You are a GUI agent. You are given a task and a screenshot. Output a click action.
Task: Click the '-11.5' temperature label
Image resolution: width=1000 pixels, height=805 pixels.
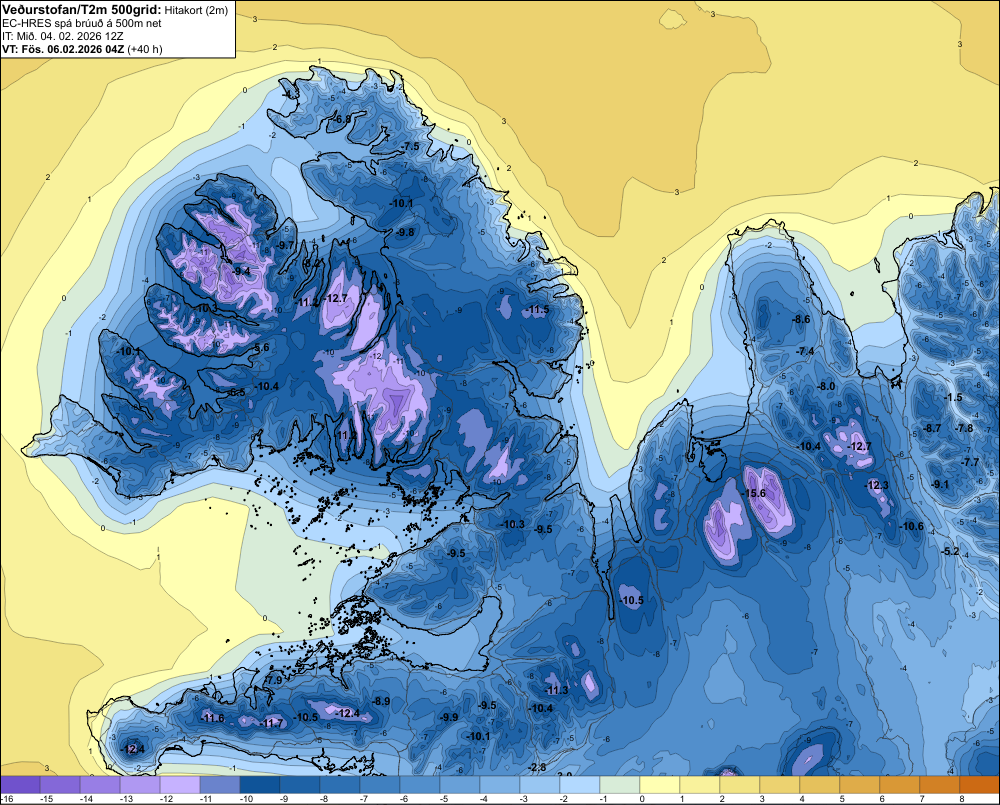coord(536,310)
